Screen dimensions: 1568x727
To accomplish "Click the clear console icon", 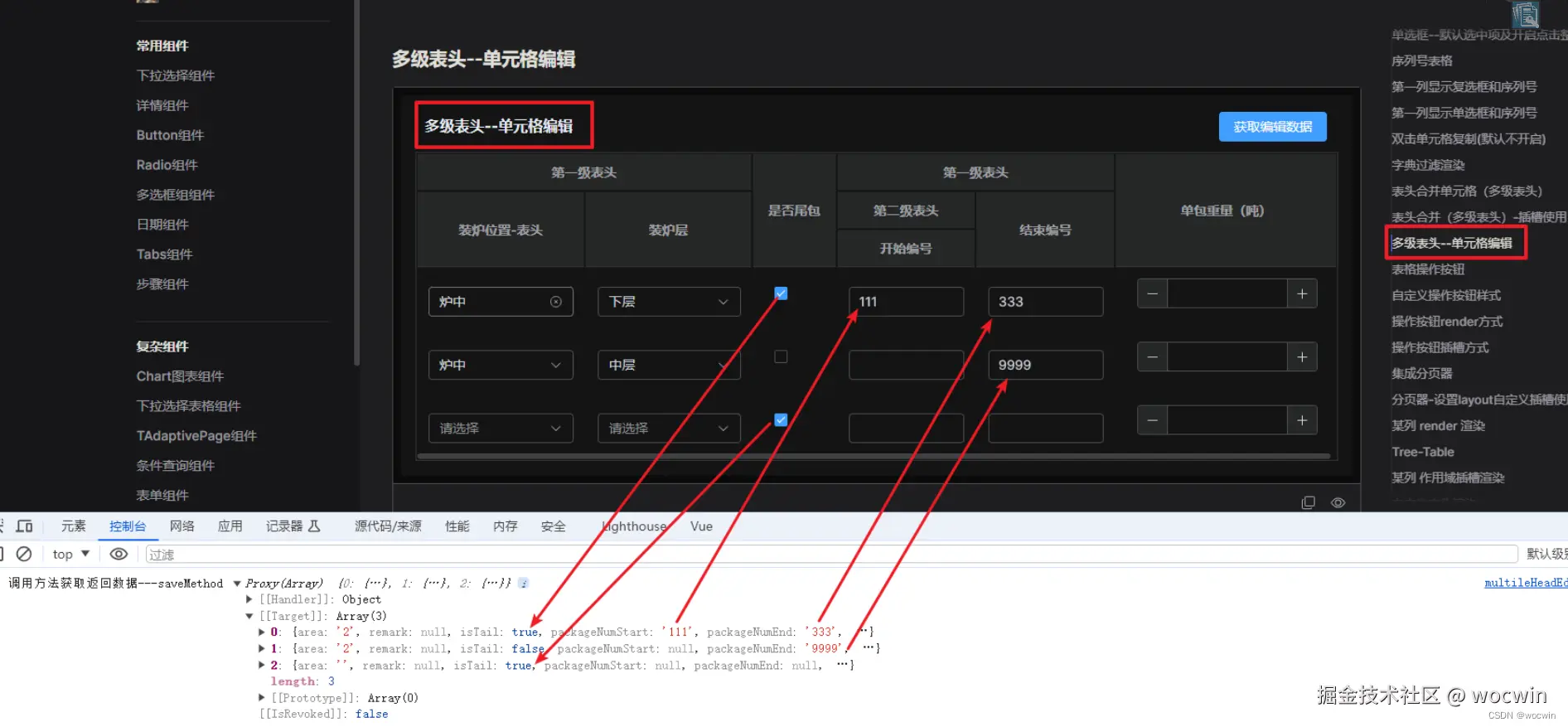I will 24,554.
